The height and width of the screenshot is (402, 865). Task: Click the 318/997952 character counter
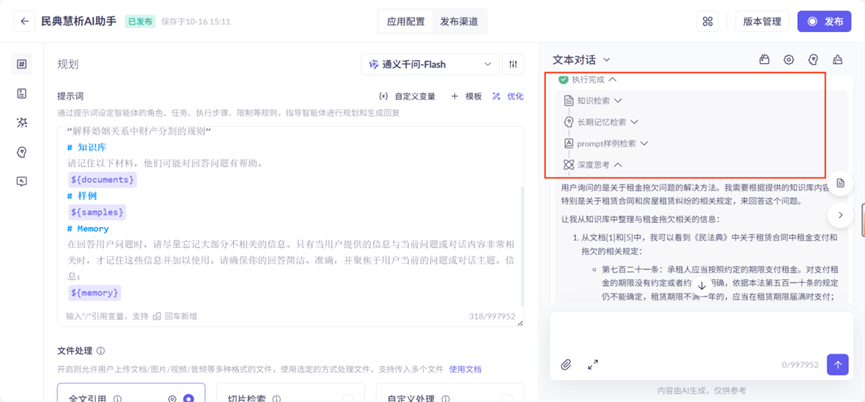tap(492, 317)
